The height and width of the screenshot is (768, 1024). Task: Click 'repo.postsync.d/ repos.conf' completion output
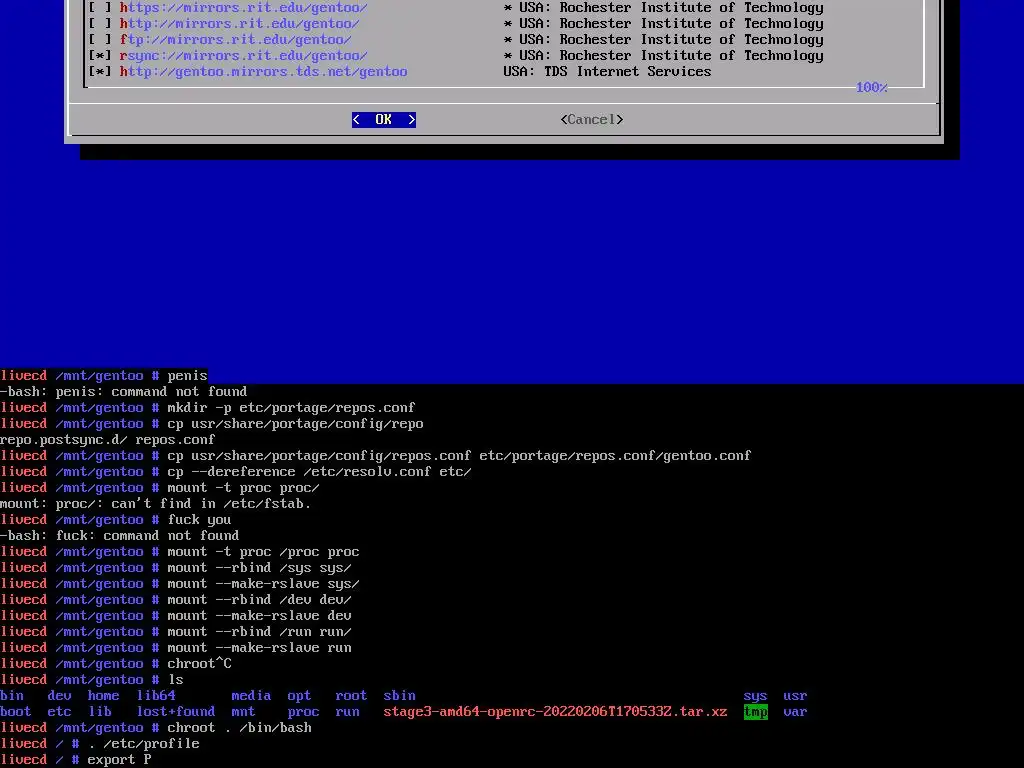coord(107,440)
